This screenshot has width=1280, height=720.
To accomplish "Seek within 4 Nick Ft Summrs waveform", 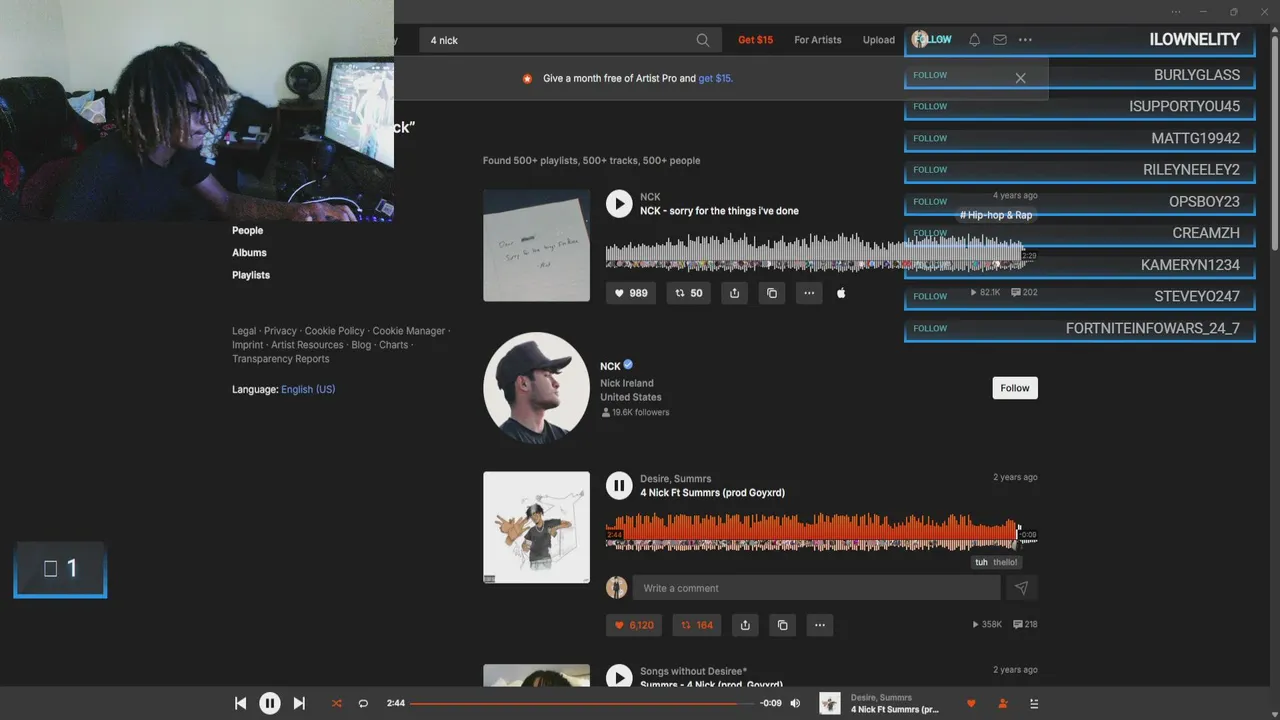I will coord(822,533).
